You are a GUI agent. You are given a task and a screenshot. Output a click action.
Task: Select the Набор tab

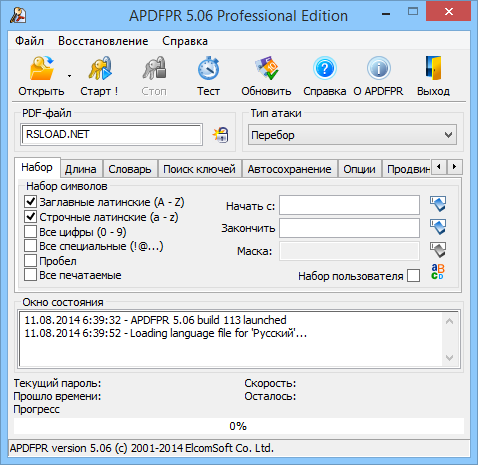tap(37, 167)
